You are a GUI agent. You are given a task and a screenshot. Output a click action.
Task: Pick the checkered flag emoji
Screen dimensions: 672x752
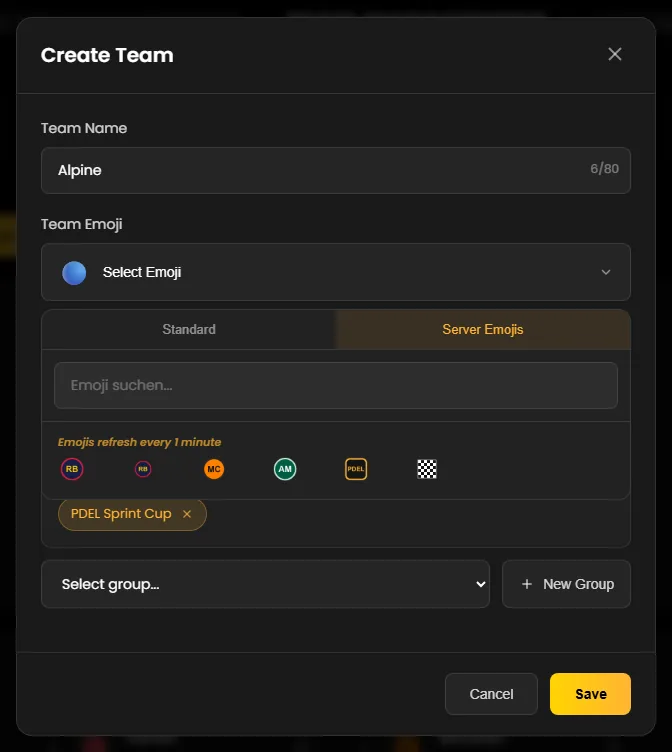[x=427, y=469]
